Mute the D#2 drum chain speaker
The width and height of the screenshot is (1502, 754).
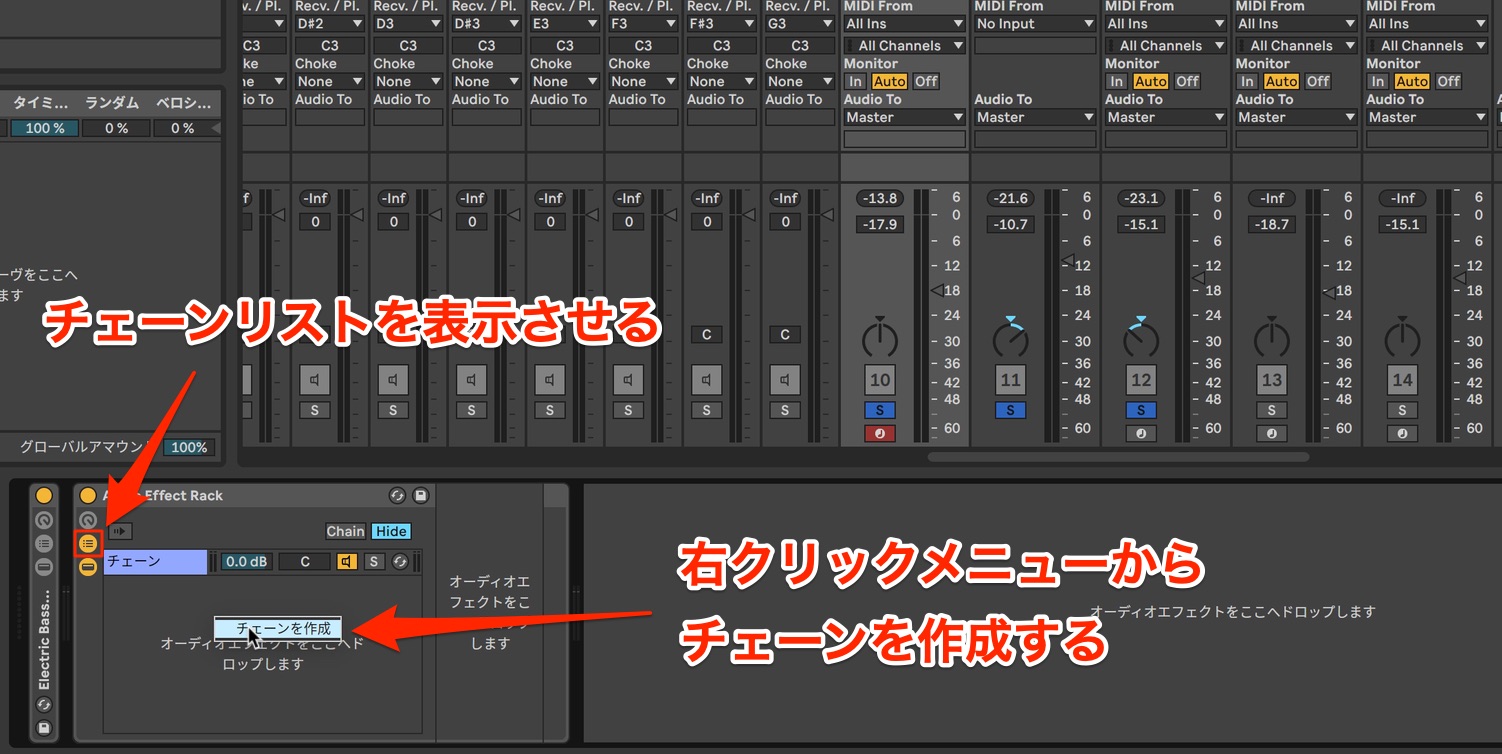[x=315, y=380]
